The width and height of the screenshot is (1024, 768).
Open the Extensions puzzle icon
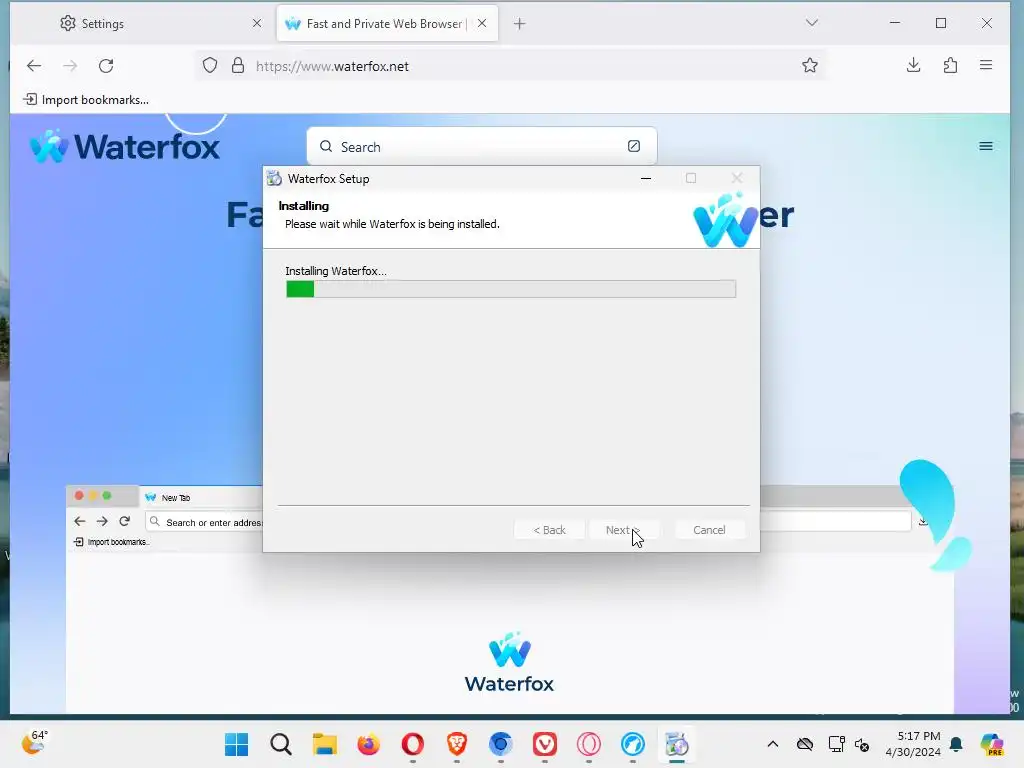point(950,65)
